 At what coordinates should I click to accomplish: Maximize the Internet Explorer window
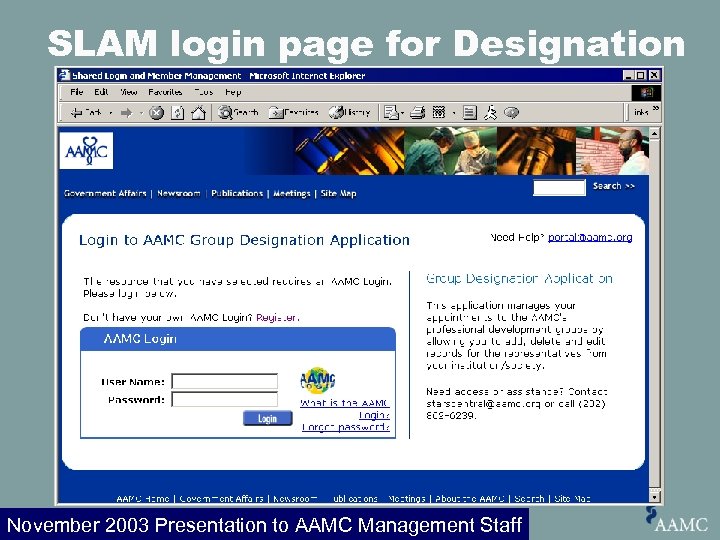coord(641,75)
